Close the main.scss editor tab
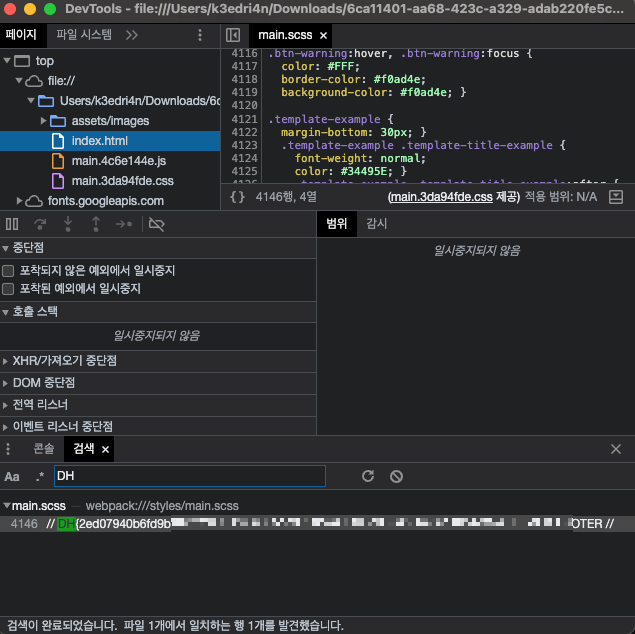635x634 pixels. click(x=323, y=36)
